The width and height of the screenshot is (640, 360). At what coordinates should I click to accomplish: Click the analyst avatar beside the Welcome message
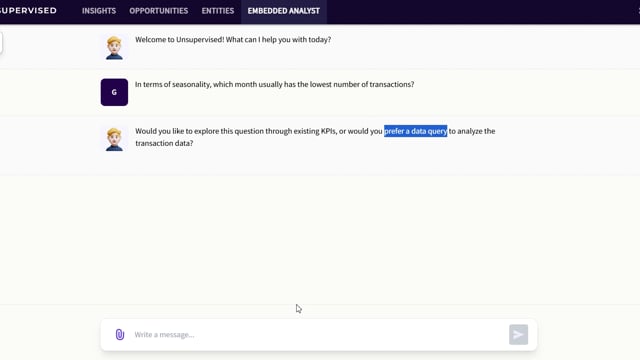[x=114, y=47]
